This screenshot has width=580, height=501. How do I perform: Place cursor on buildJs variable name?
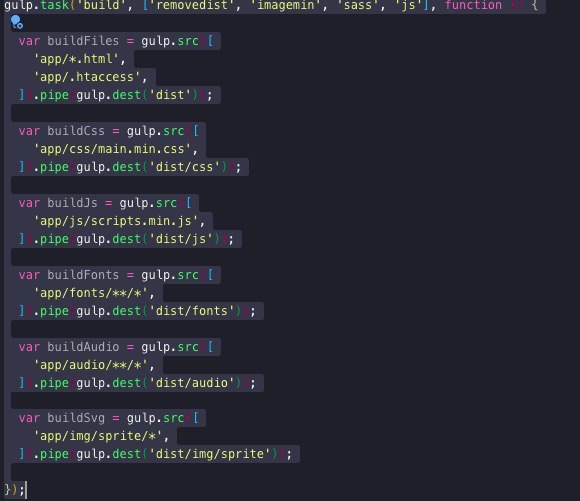72,203
